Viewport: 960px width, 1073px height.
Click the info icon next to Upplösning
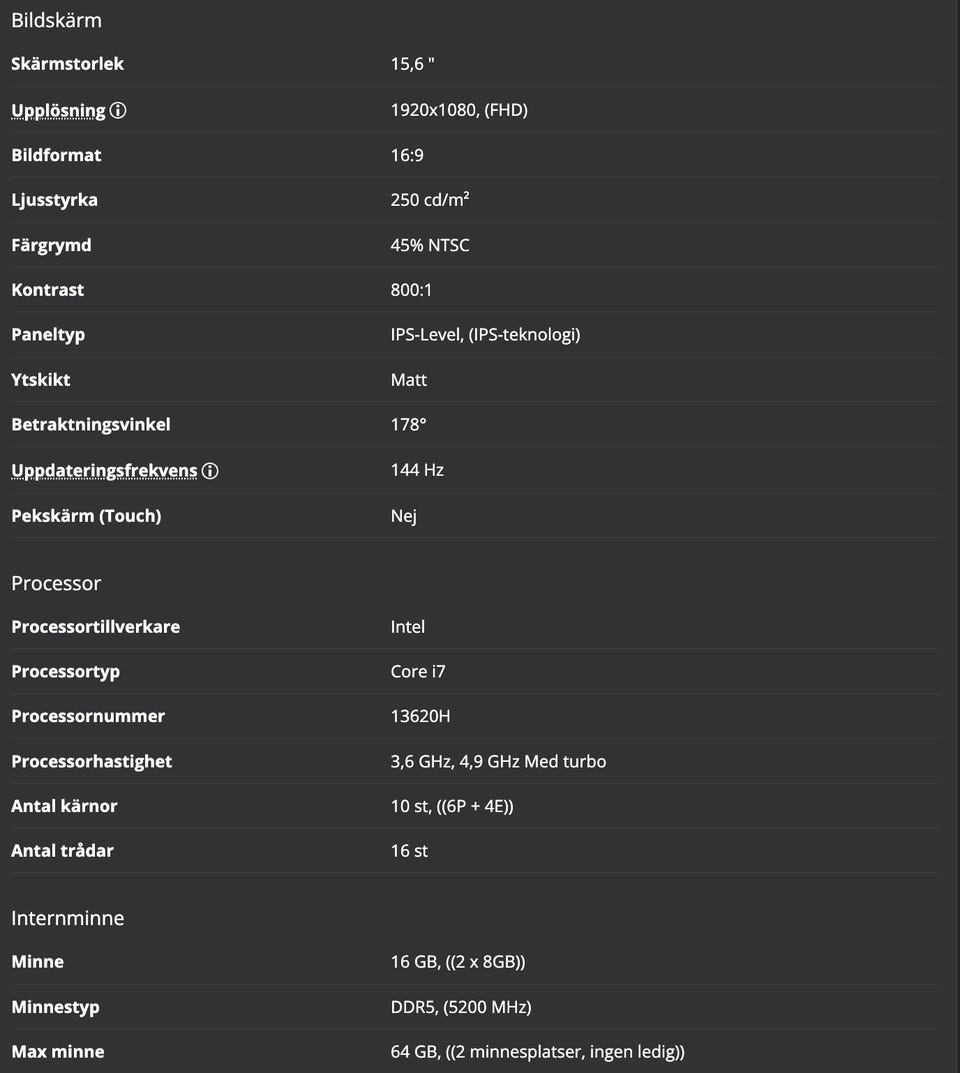118,111
